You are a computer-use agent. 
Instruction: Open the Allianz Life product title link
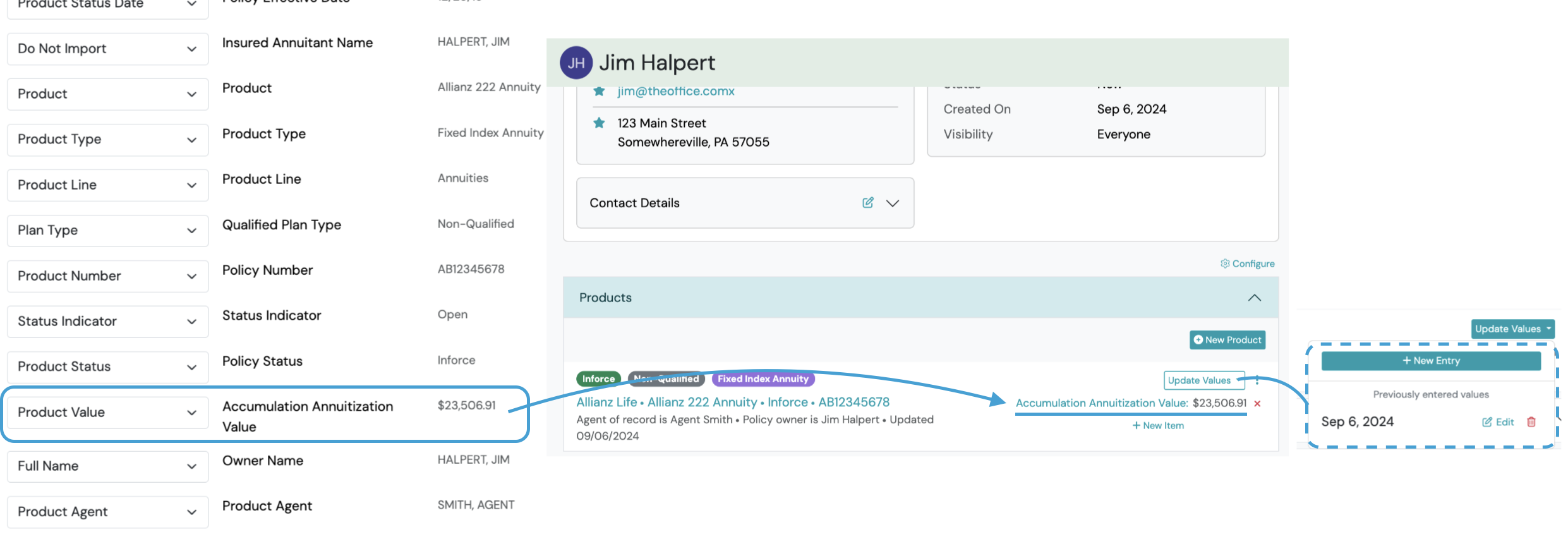[733, 403]
